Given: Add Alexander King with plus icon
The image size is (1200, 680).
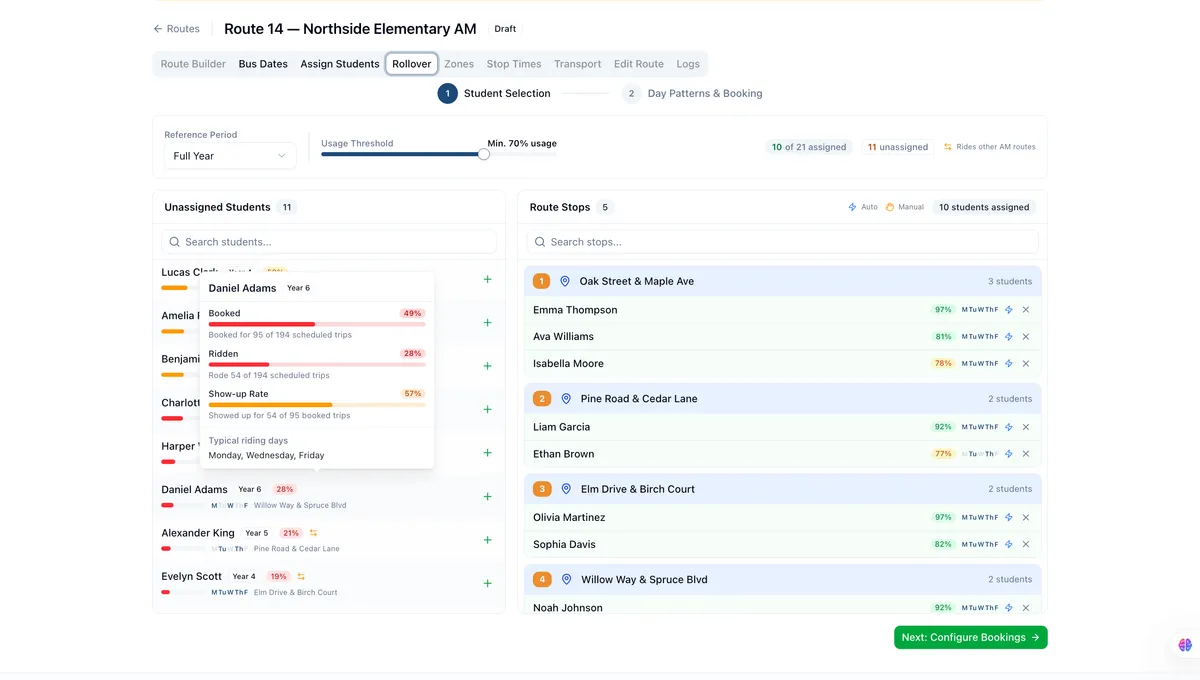Looking at the screenshot, I should tap(487, 540).
